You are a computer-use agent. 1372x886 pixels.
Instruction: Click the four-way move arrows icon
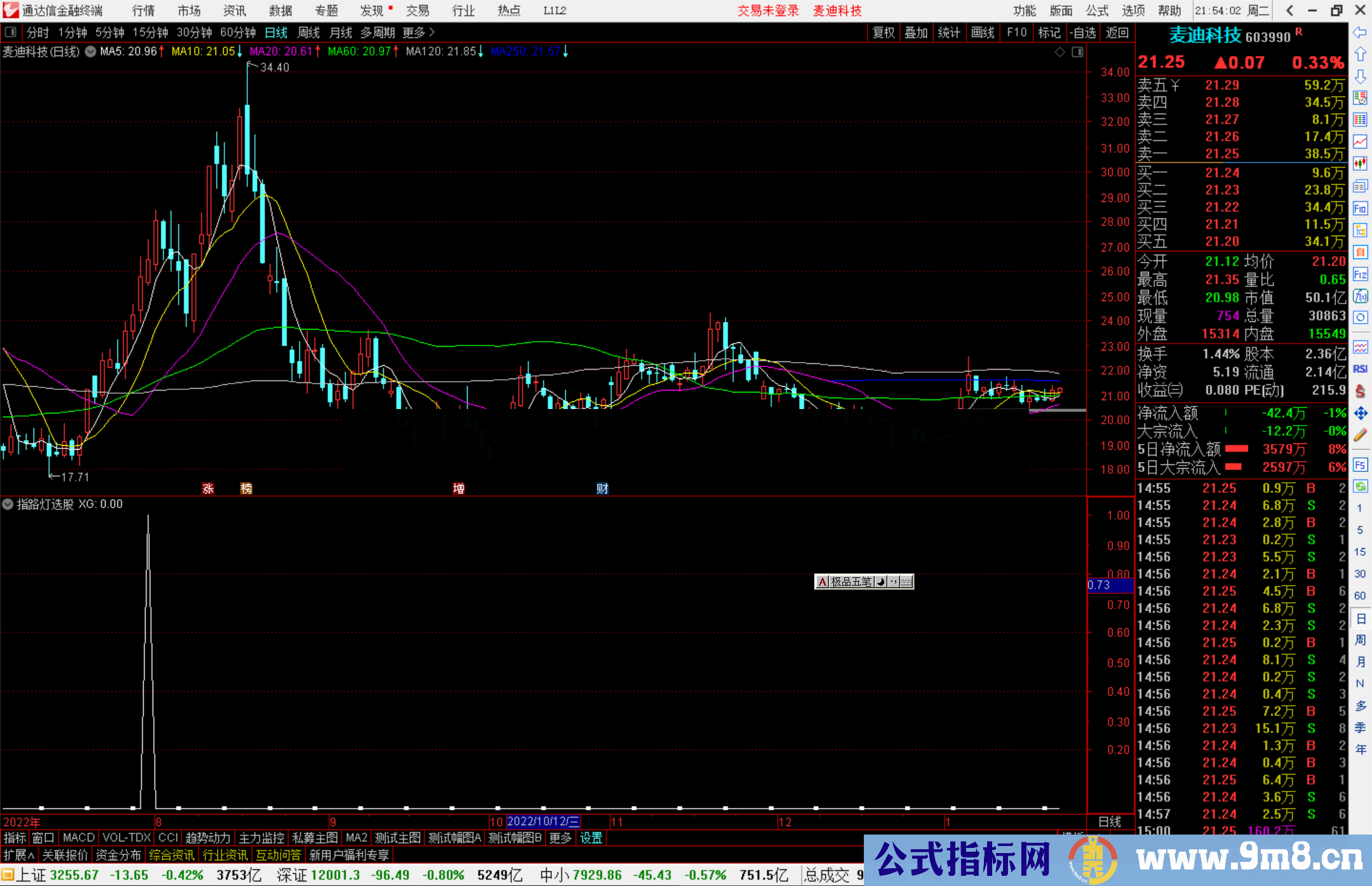[x=1360, y=413]
